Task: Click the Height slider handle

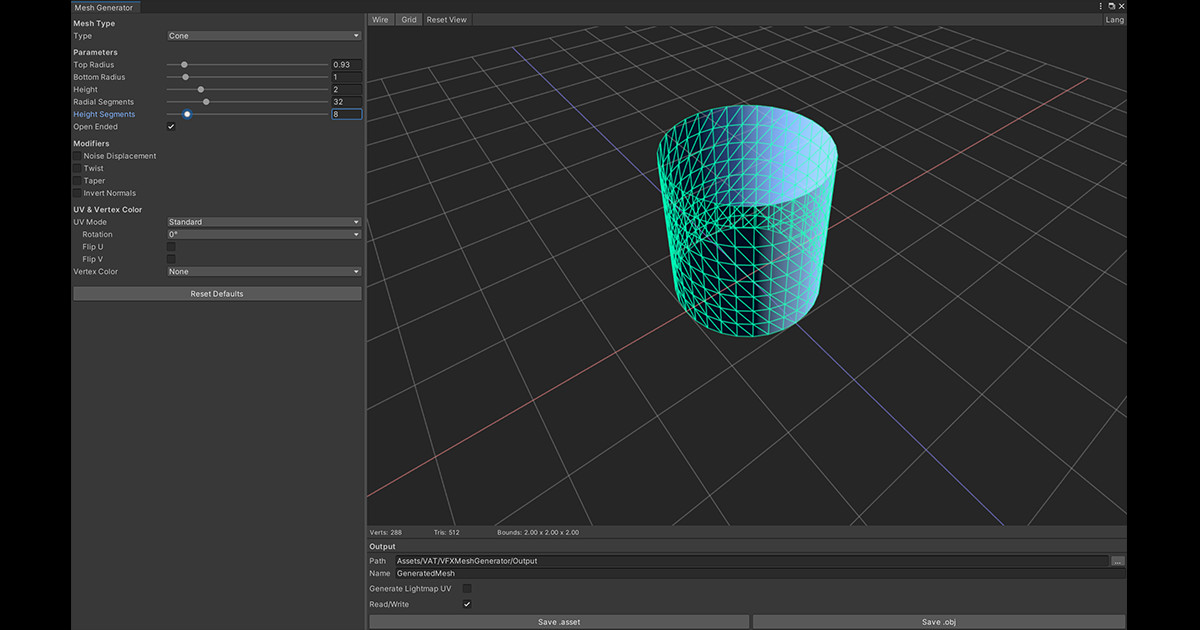Action: 201,89
